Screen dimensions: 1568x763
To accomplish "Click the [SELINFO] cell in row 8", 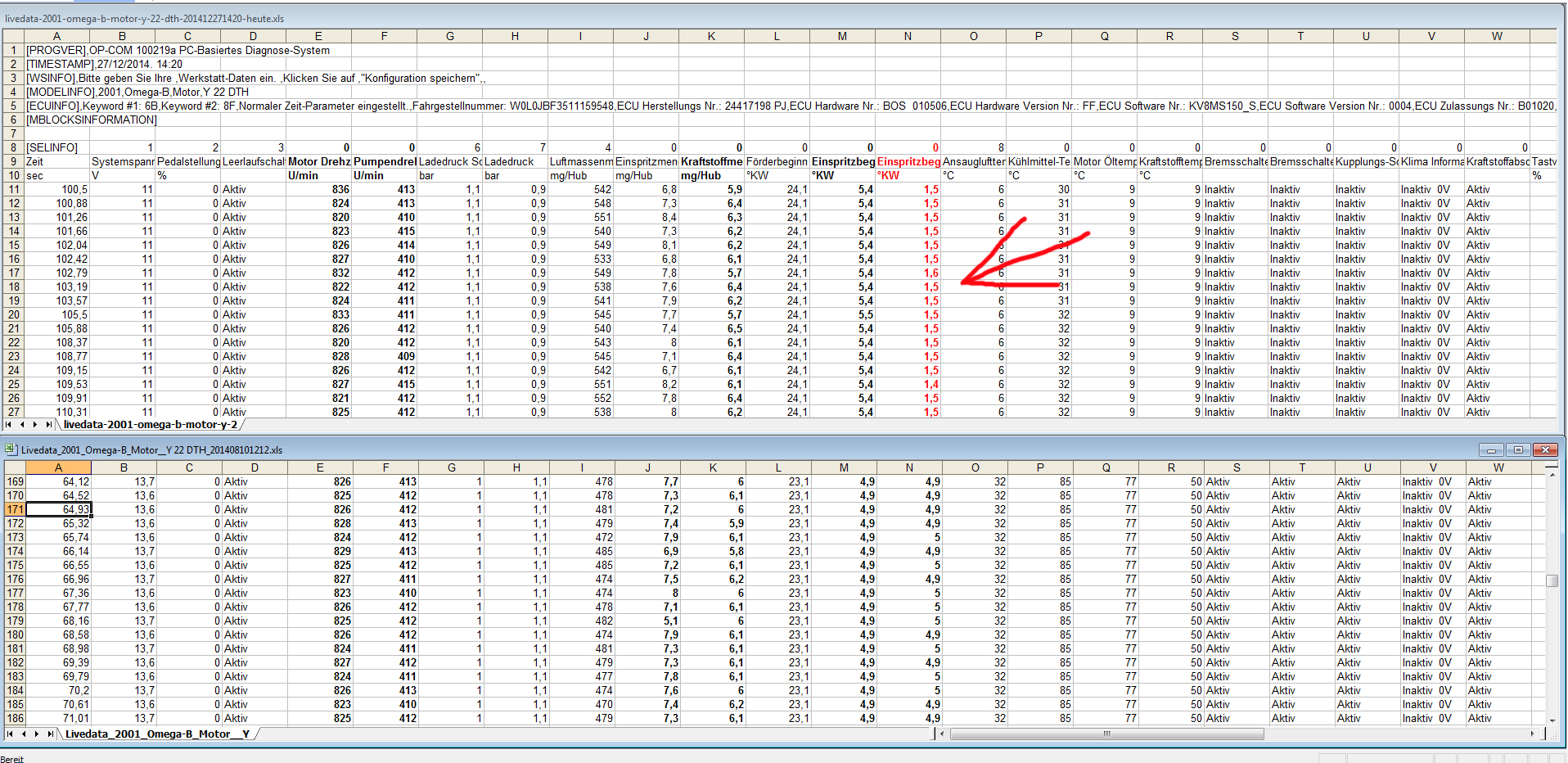I will coord(57,147).
